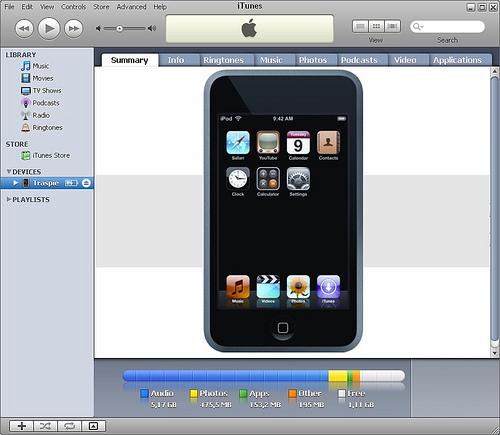Expand the Traspie device triangle
The width and height of the screenshot is (500, 435).
click(x=15, y=183)
